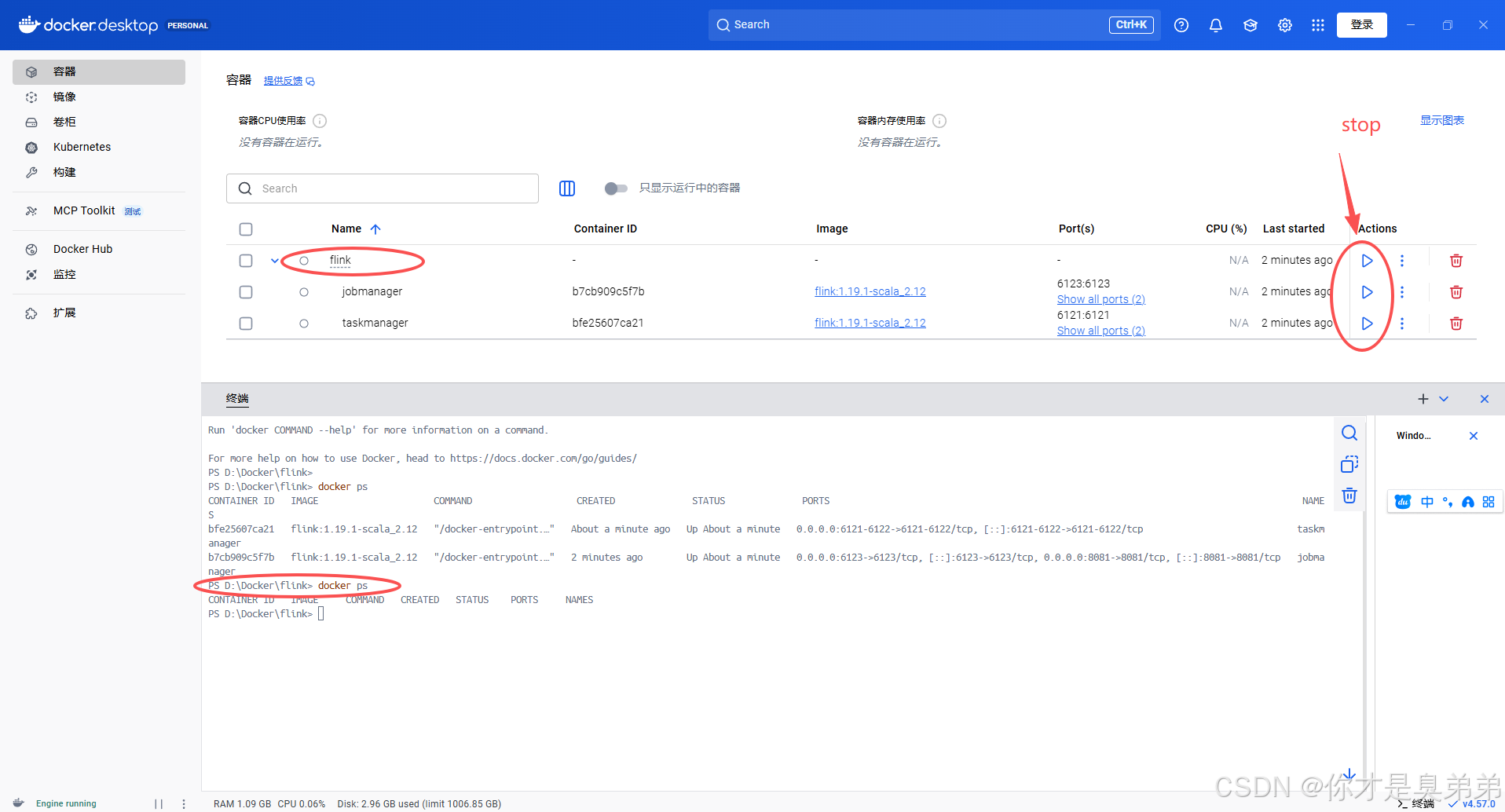Copy terminal content with copy icon

coord(1349,464)
